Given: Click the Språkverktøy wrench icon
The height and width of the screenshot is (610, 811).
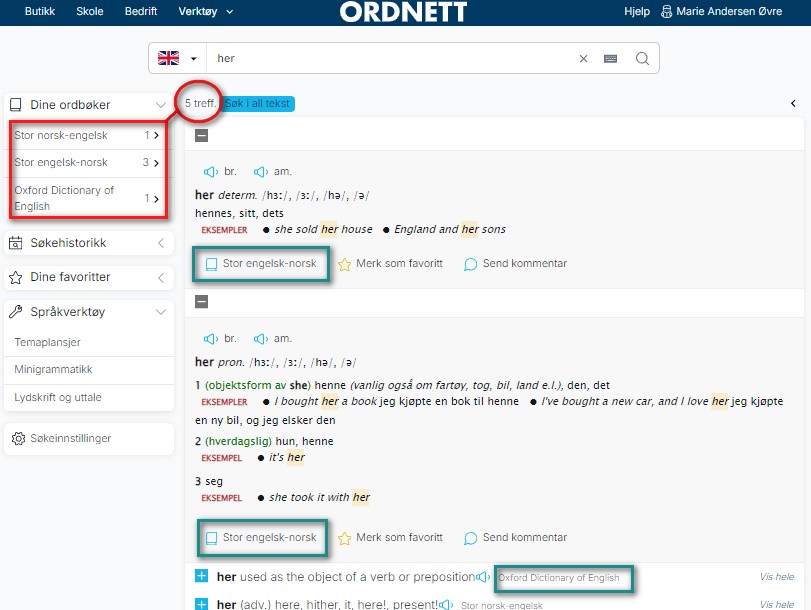Looking at the screenshot, I should pos(16,311).
